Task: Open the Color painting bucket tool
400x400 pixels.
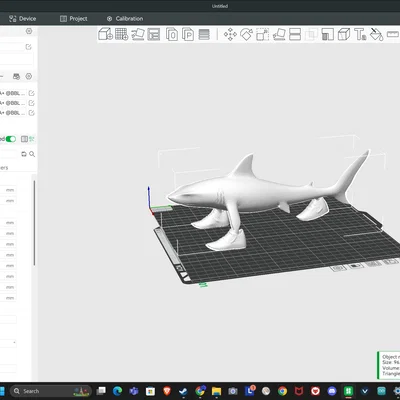Action: [x=377, y=34]
